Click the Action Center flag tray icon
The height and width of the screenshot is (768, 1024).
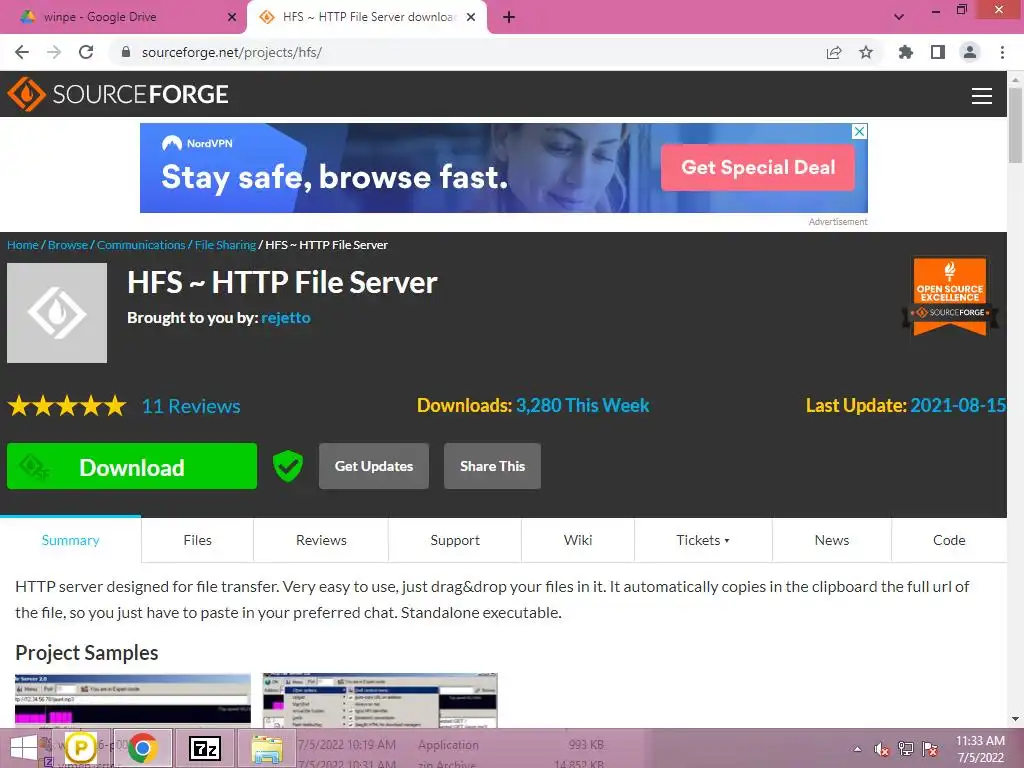[930, 749]
